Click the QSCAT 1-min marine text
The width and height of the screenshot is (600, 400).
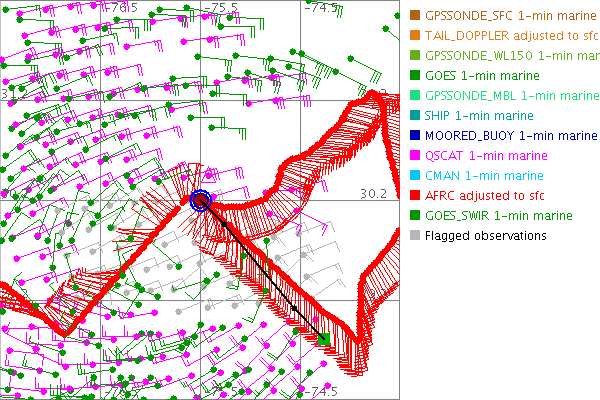click(485, 156)
